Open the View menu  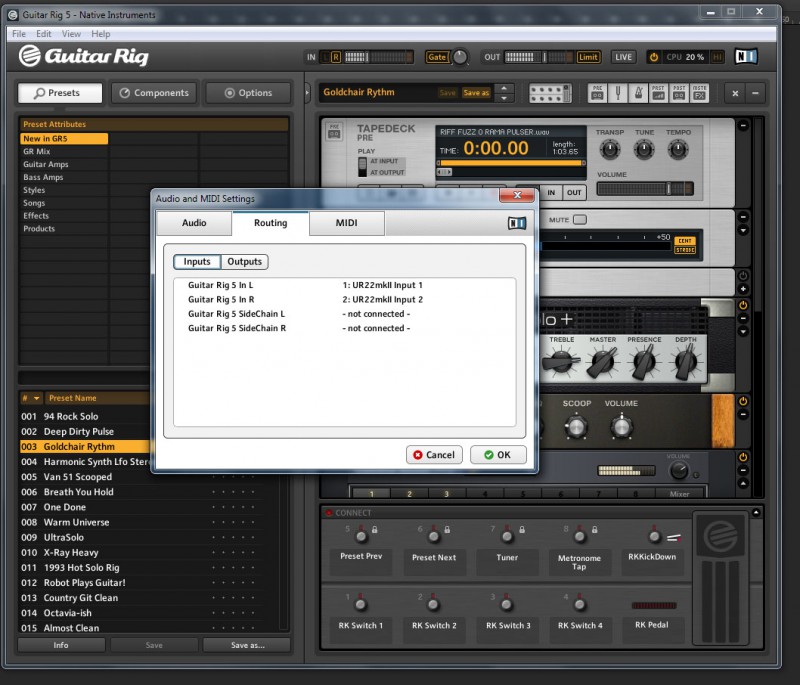pyautogui.click(x=71, y=34)
